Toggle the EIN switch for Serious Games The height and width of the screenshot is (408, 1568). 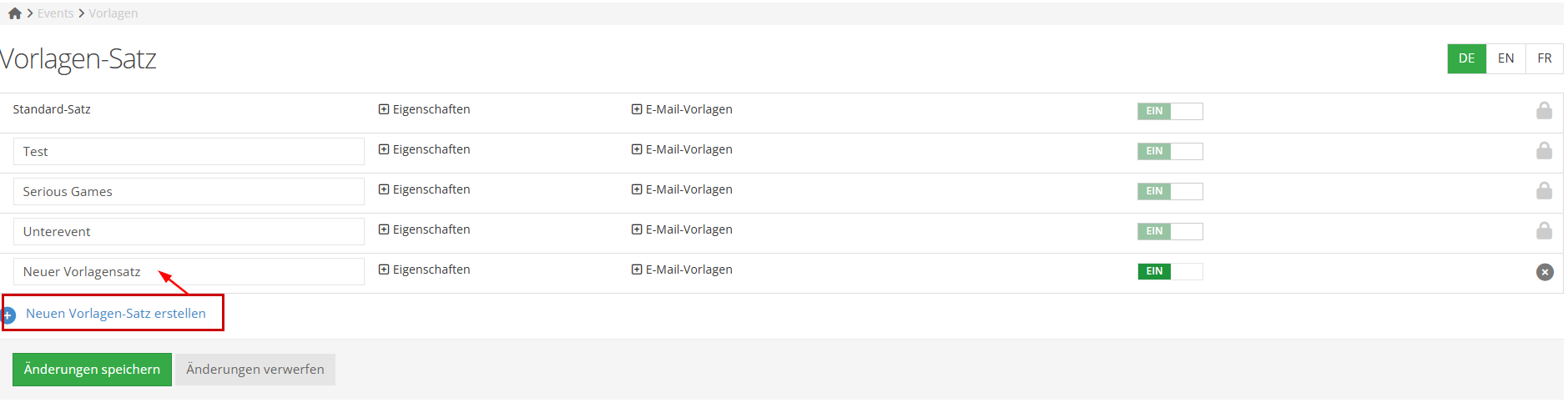click(1169, 191)
